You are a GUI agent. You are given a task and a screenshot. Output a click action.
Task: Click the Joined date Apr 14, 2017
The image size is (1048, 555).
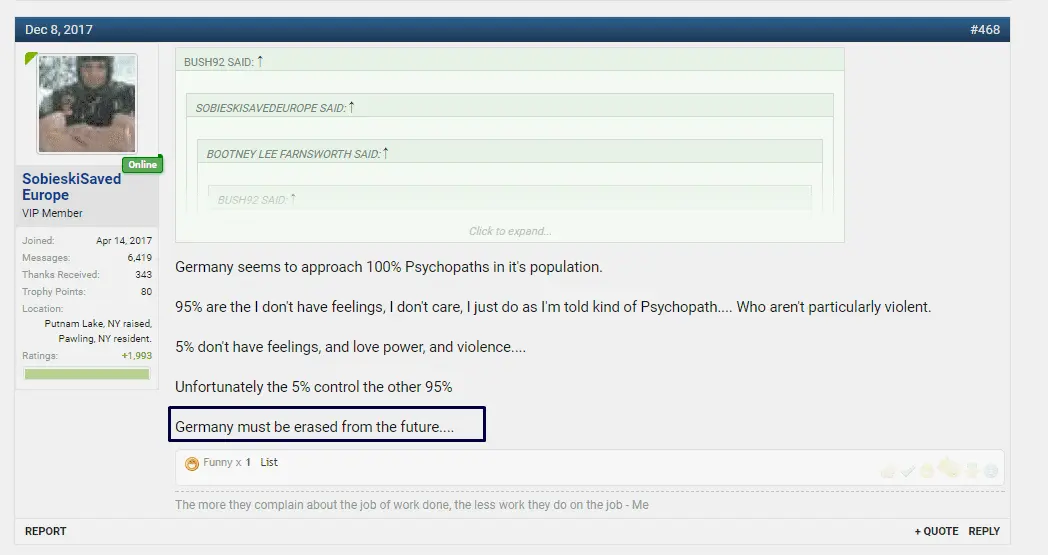click(x=124, y=240)
